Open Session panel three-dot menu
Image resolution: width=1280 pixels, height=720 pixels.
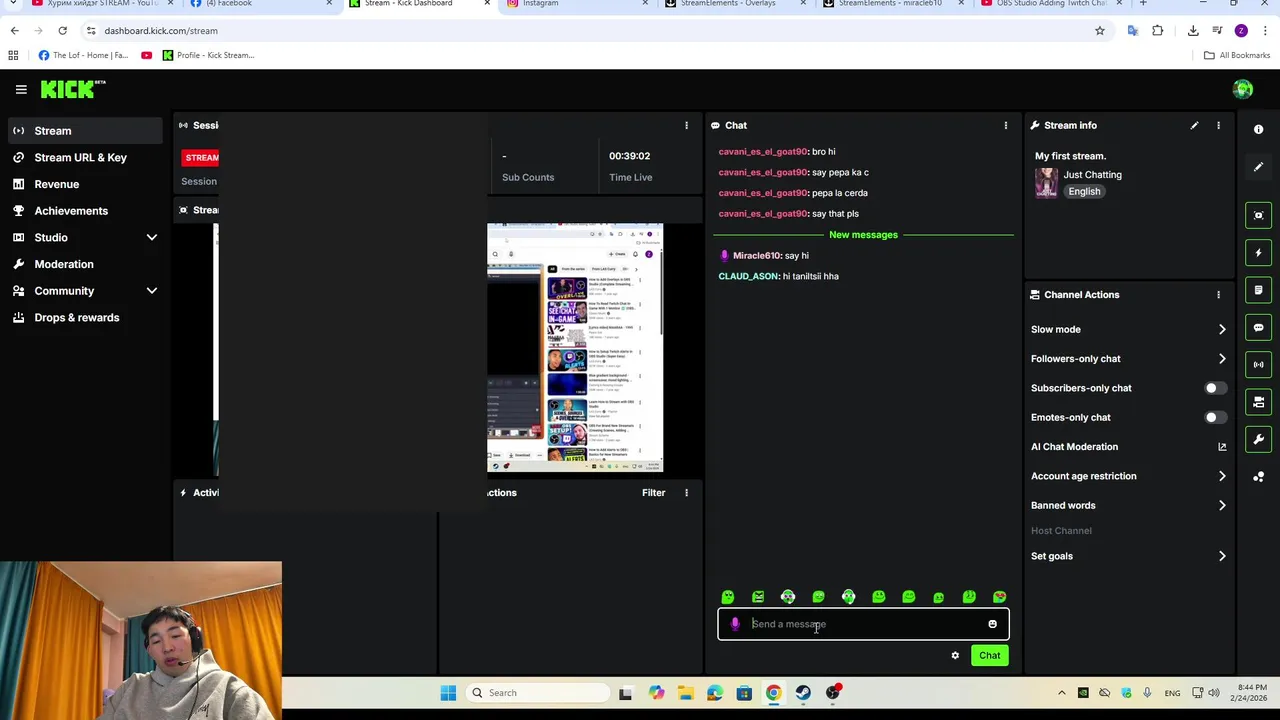coord(686,125)
